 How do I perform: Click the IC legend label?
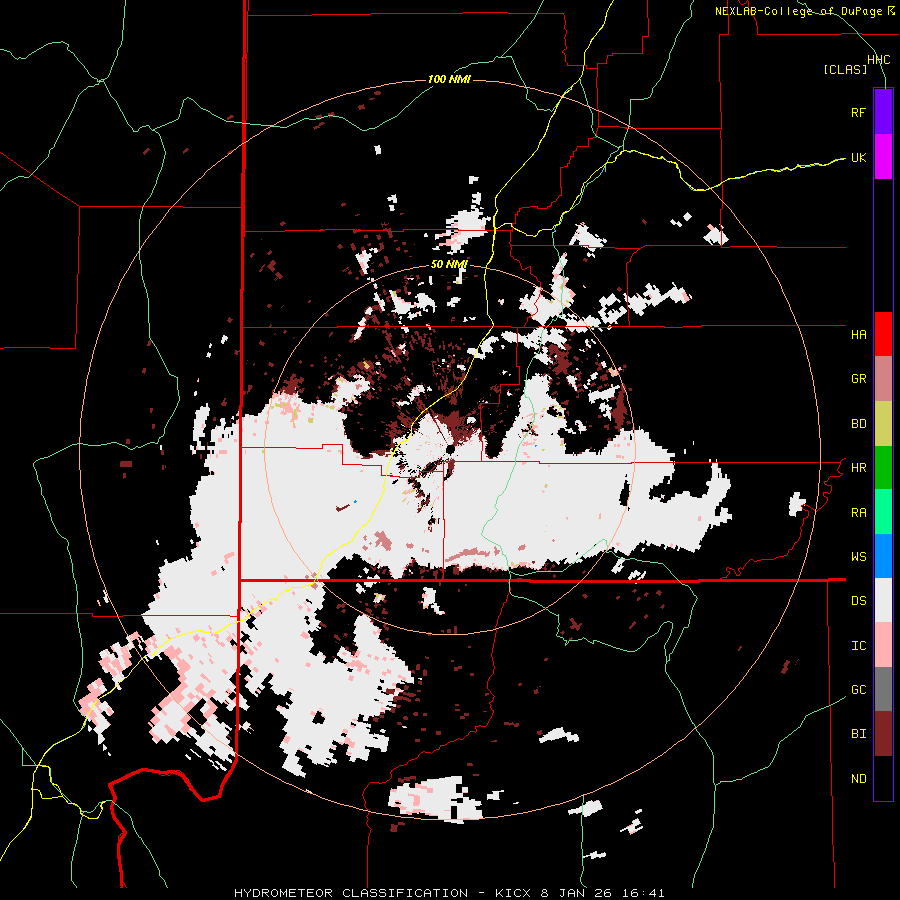click(x=858, y=646)
